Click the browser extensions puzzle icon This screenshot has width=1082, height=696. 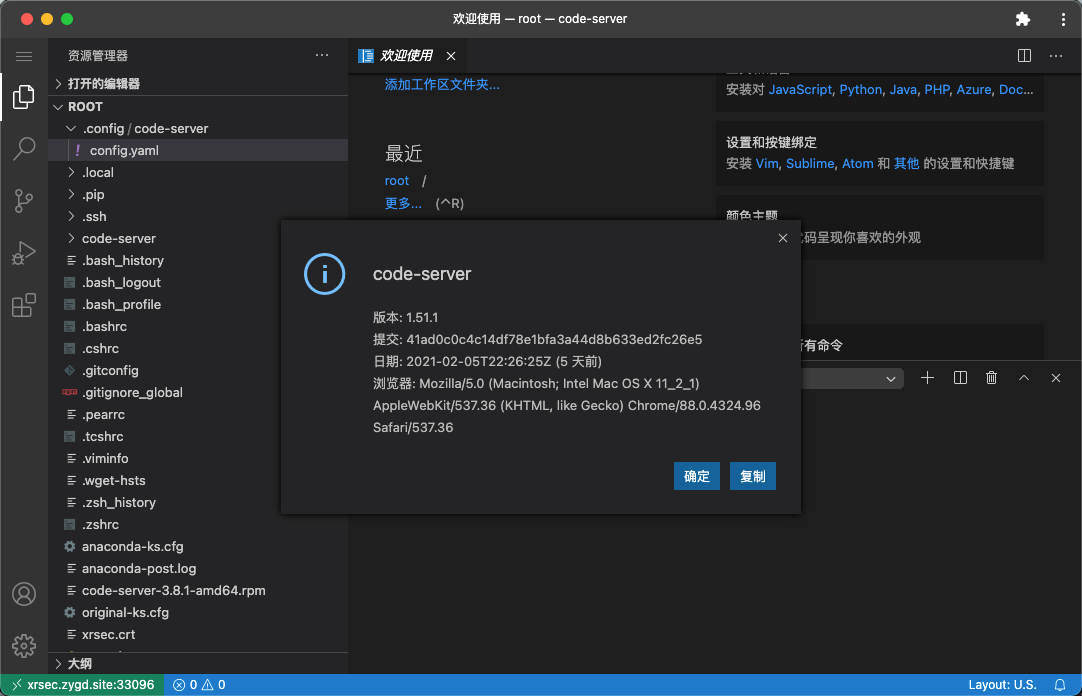pos(1023,19)
